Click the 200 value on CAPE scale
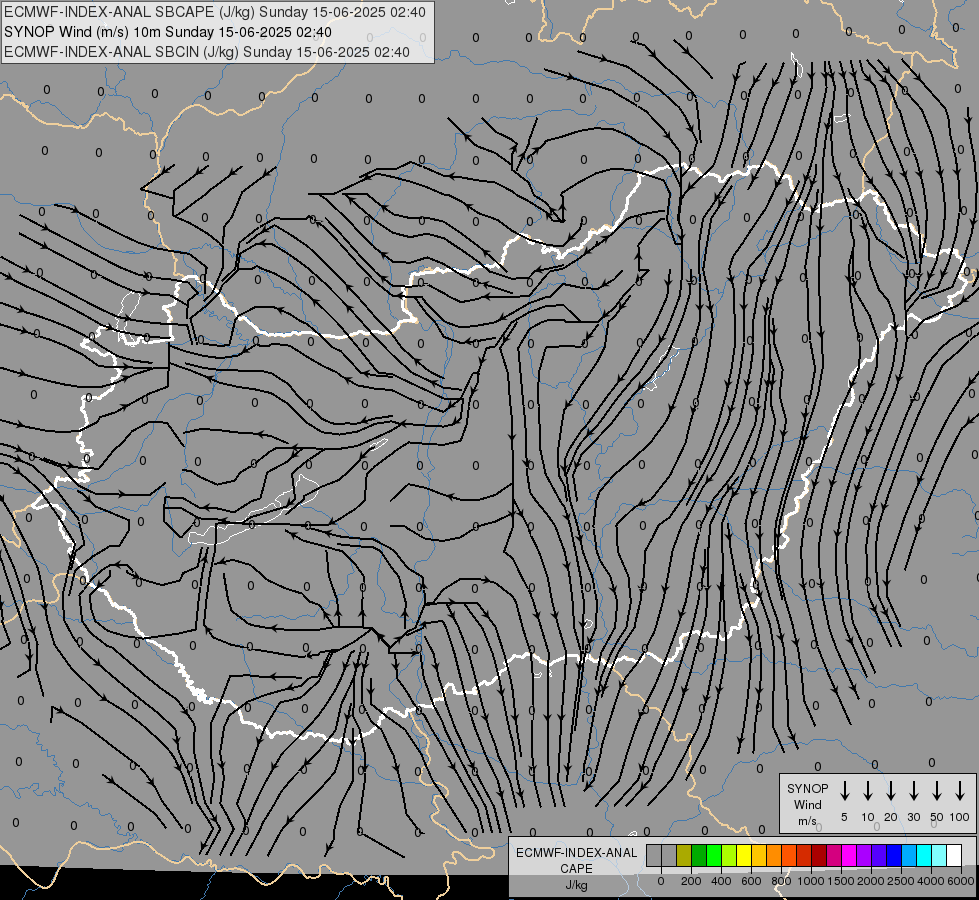 pos(691,881)
